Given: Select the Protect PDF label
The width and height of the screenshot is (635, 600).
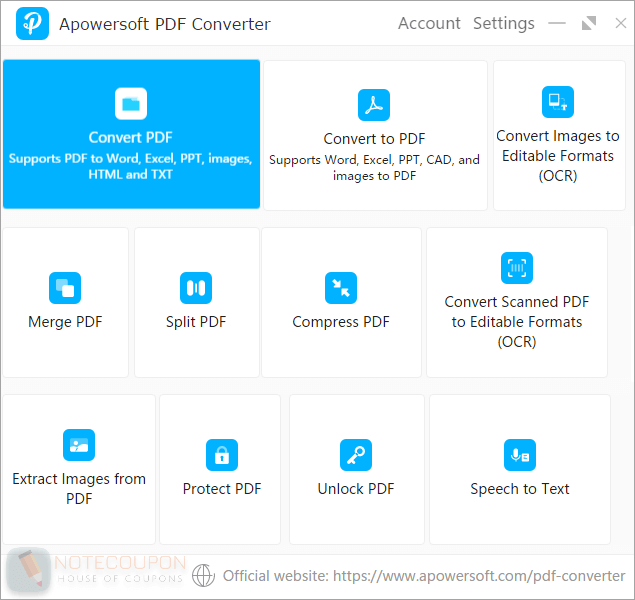Looking at the screenshot, I should coord(222,489).
